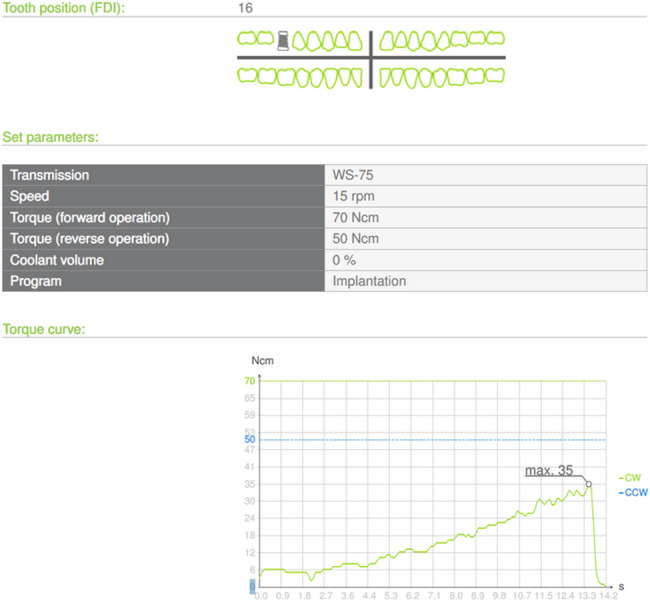Select the upper right last molar tooth outline
This screenshot has width=650, height=602.
(x=247, y=39)
